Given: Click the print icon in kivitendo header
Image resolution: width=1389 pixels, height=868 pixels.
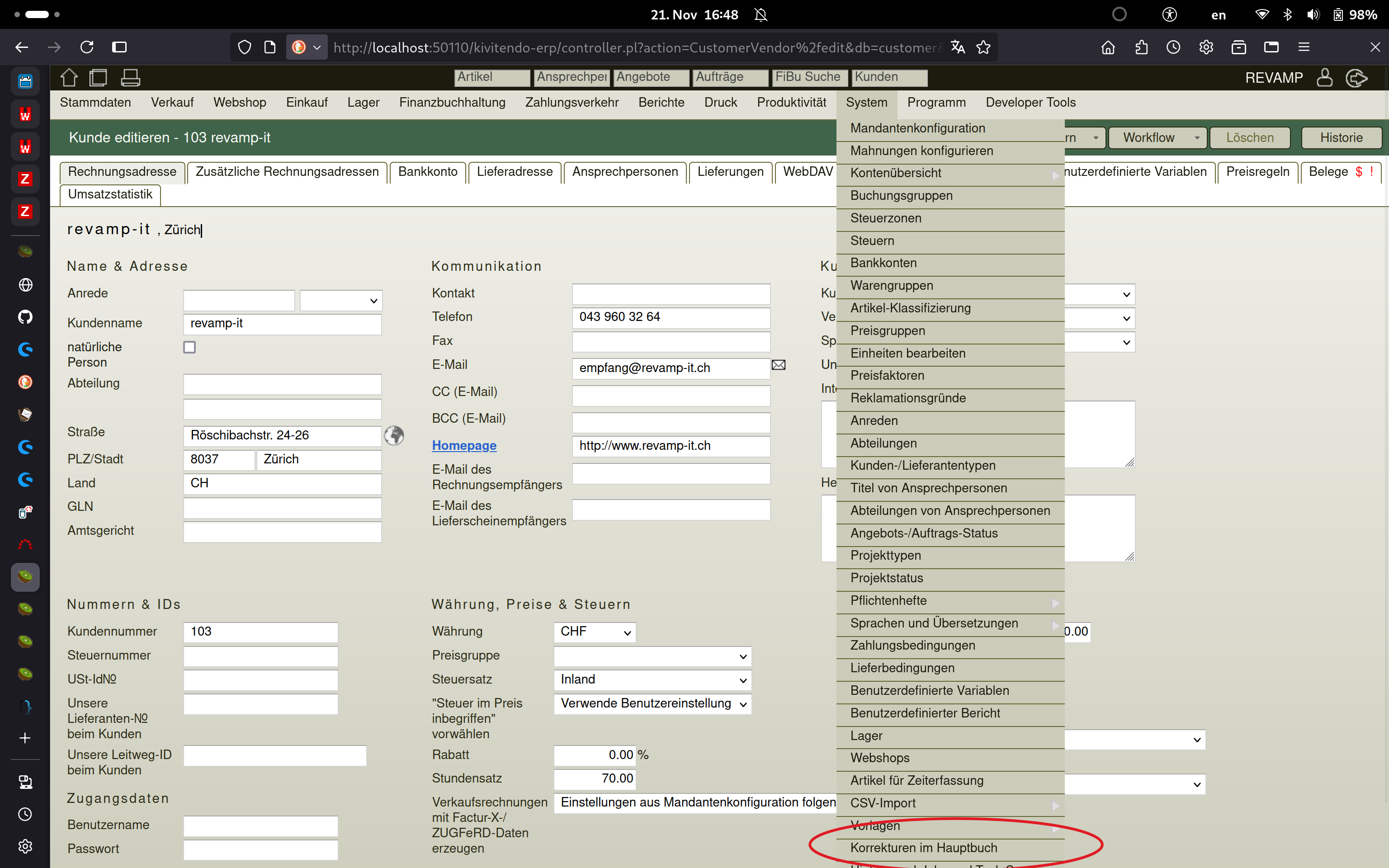Looking at the screenshot, I should (x=130, y=77).
